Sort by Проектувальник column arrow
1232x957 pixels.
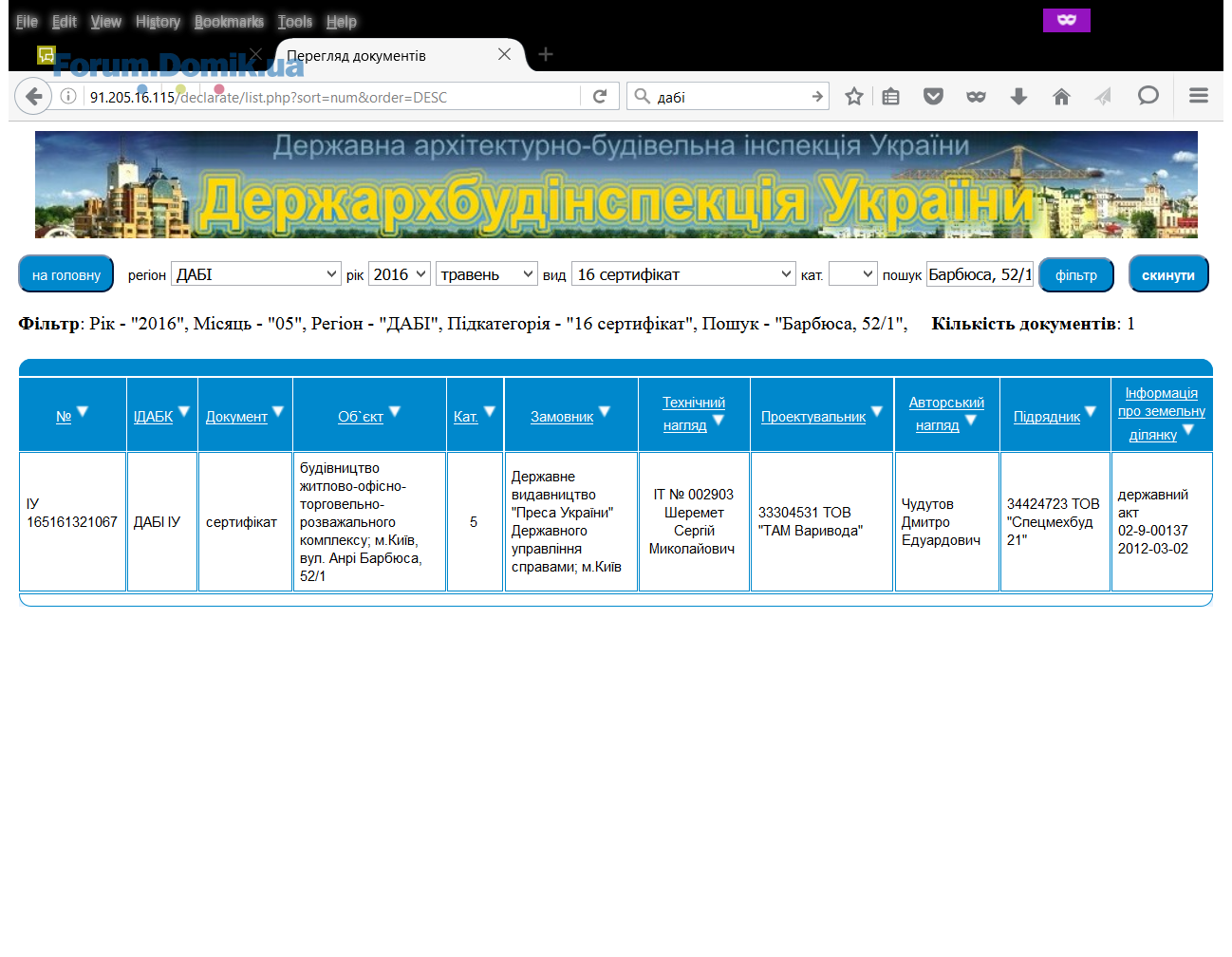tap(877, 411)
